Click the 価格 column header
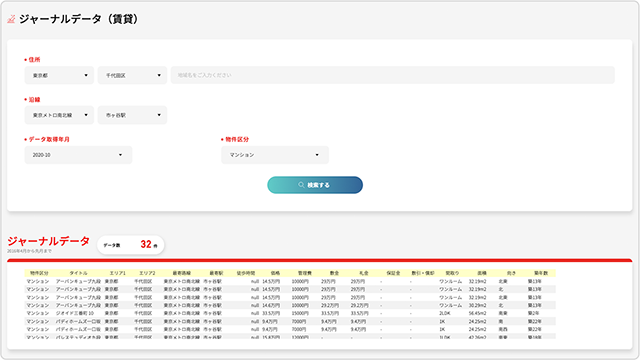 tap(275, 273)
